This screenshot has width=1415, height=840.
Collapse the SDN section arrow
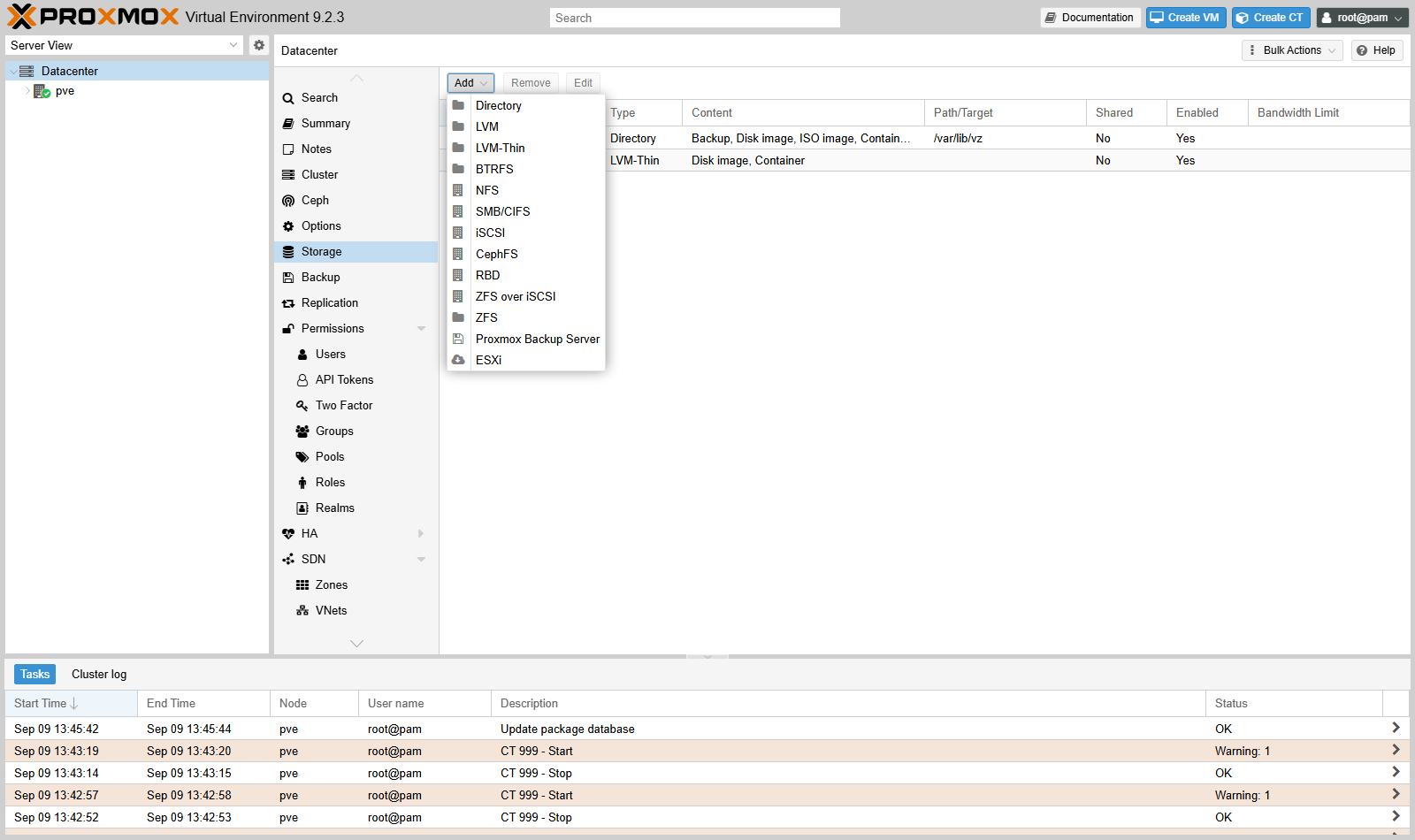click(x=421, y=560)
